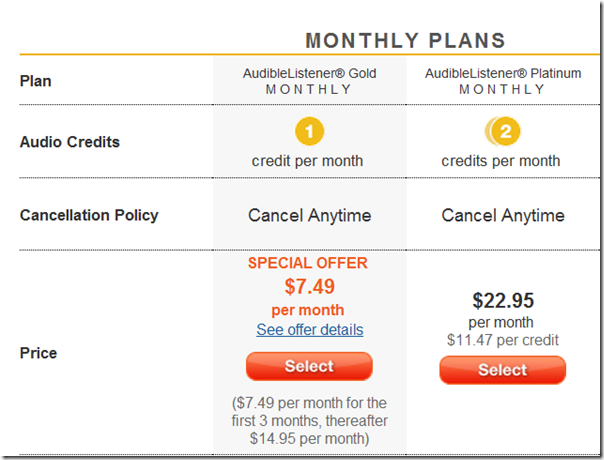
Task: Click the single credit gold coin icon
Action: [x=309, y=131]
